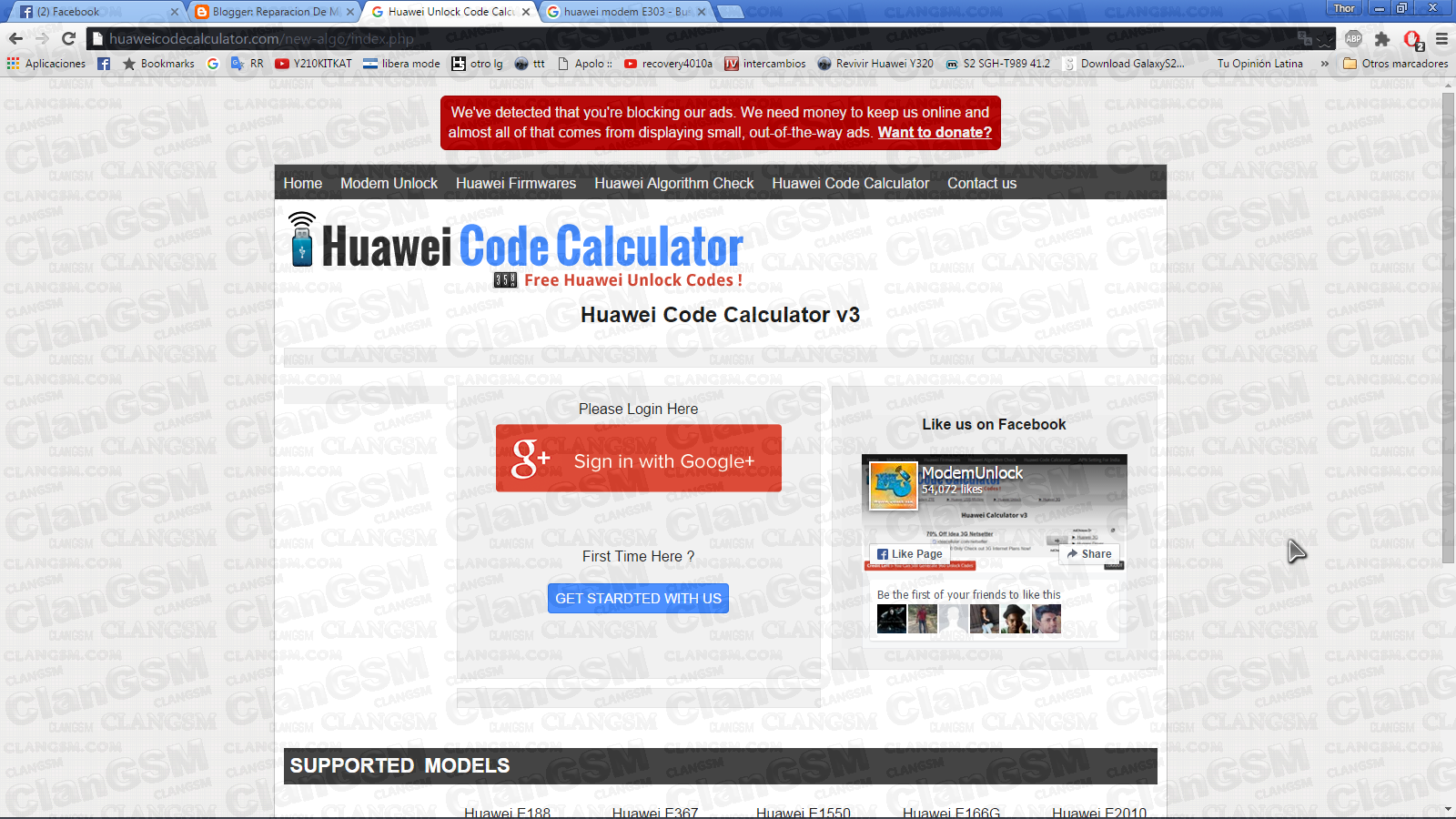This screenshot has width=1456, height=819.
Task: Open the Tu Opinión Latina bookmark
Action: point(1259,64)
